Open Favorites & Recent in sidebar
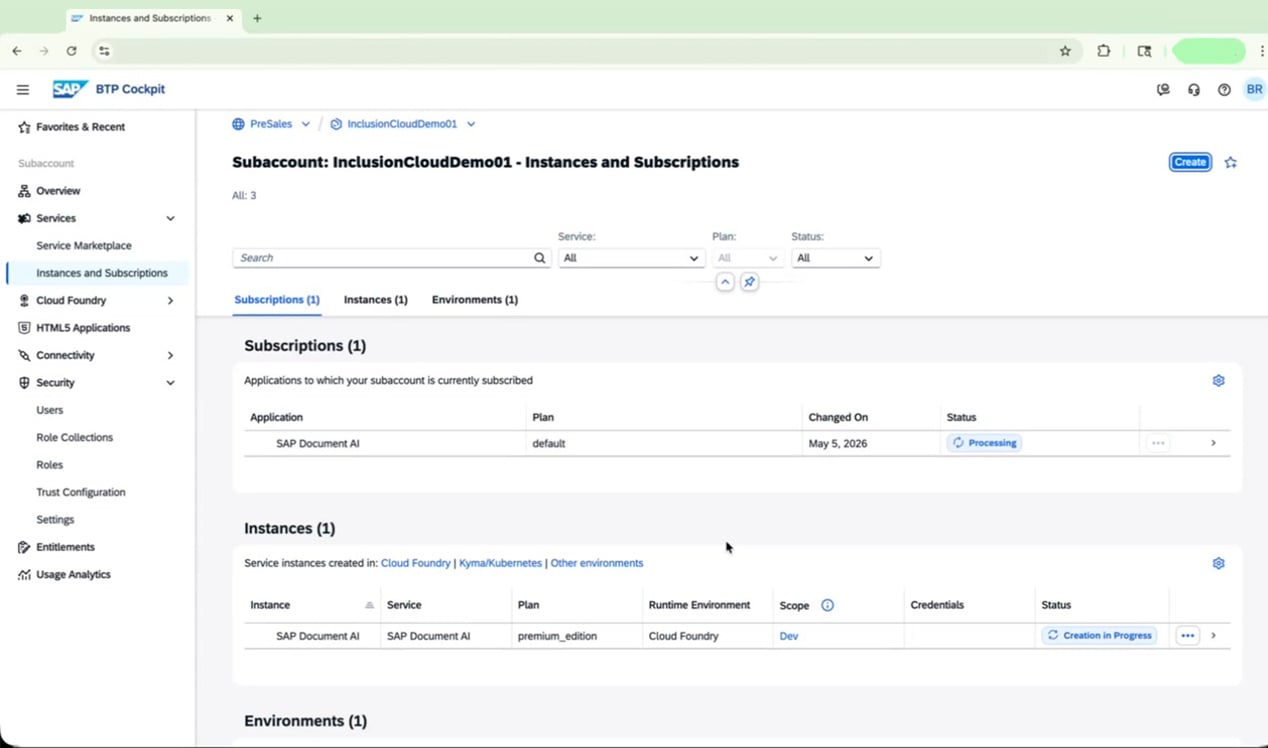Image resolution: width=1268 pixels, height=748 pixels. coord(80,127)
